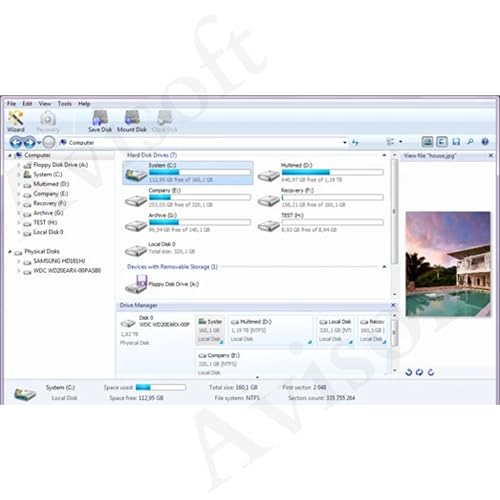Launch the Wizard tool
This screenshot has height=500, width=500.
pyautogui.click(x=16, y=121)
